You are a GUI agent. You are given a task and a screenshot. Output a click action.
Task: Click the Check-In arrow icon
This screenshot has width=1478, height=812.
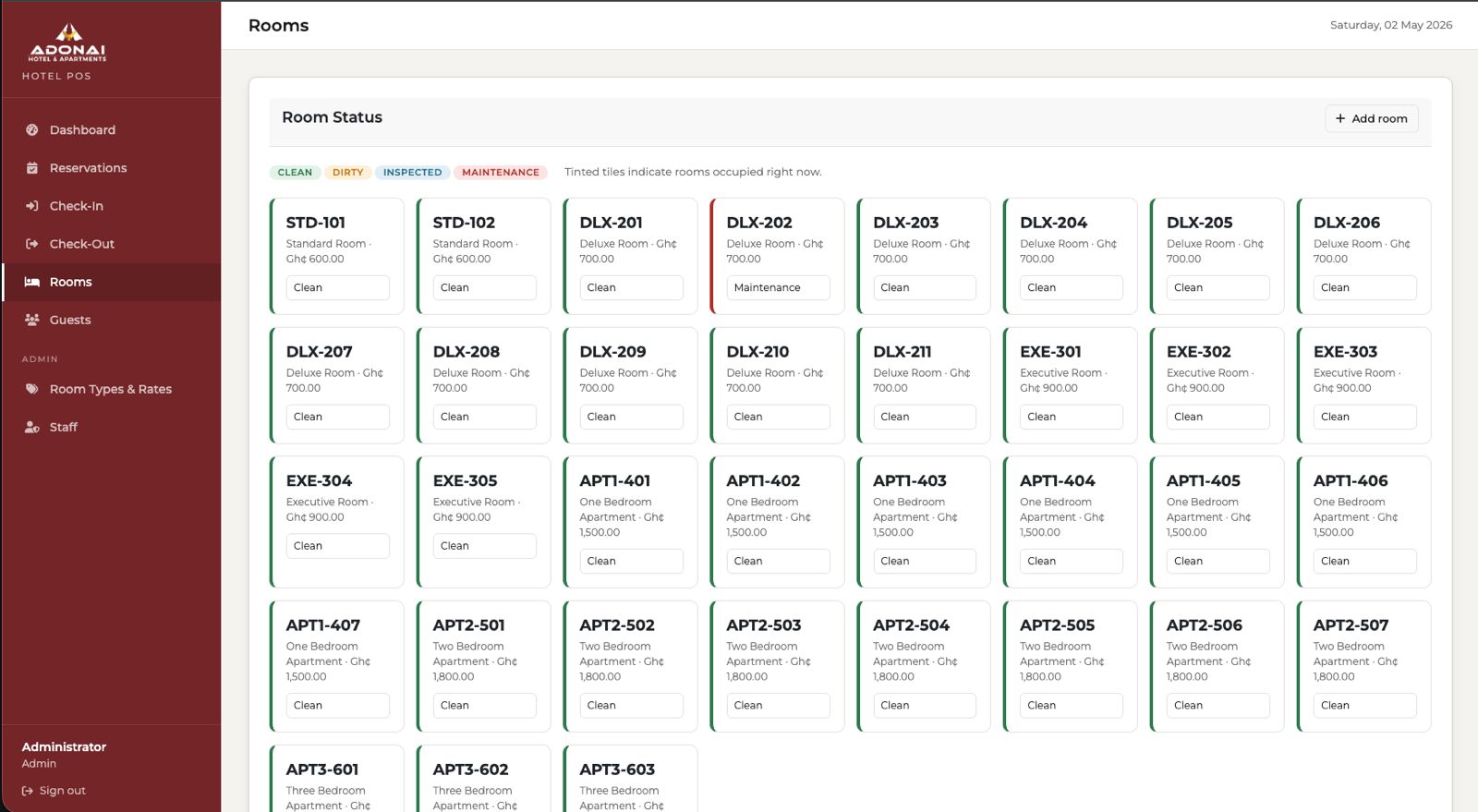(32, 206)
